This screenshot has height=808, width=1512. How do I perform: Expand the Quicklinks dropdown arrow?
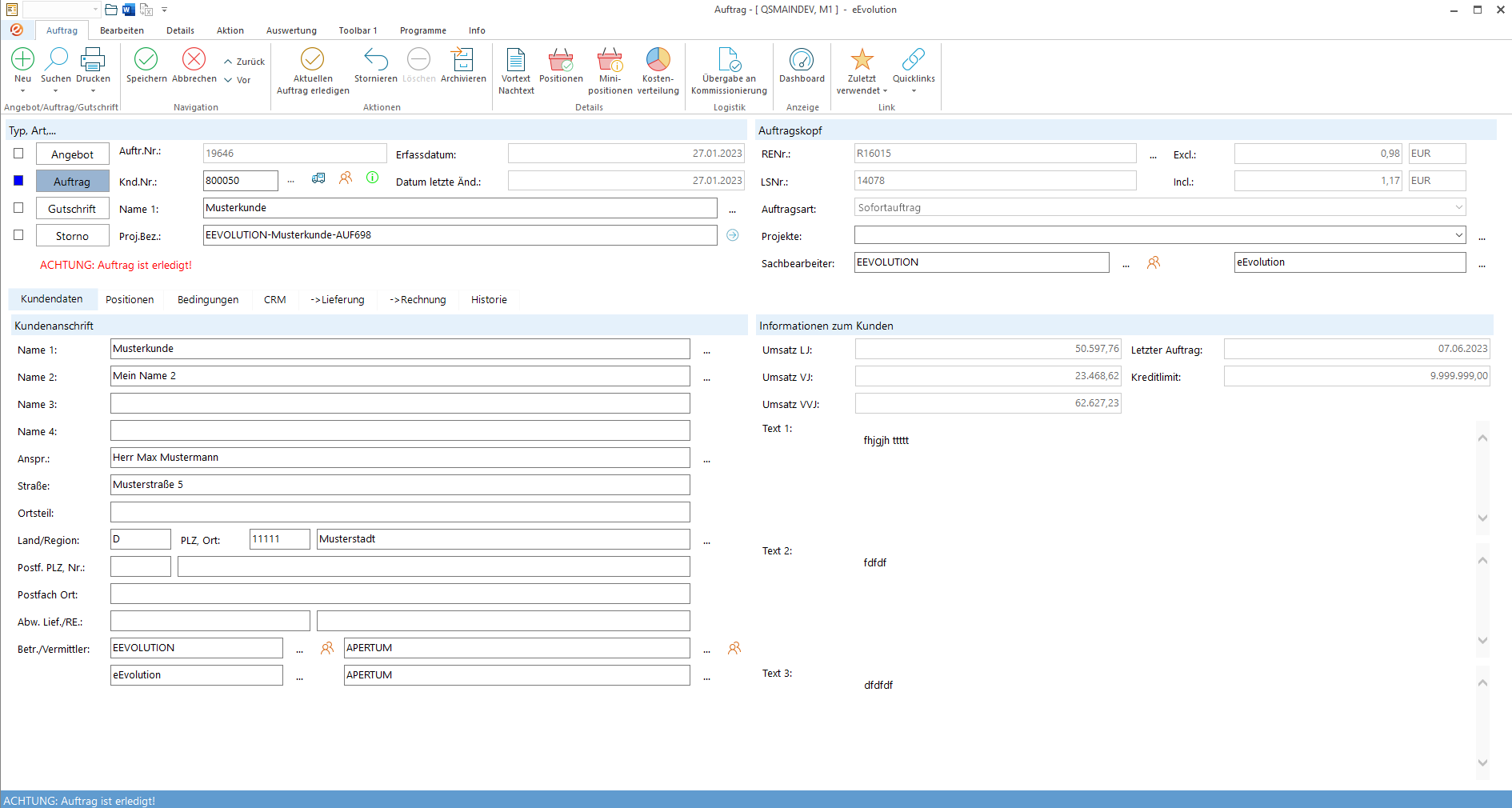(x=914, y=91)
